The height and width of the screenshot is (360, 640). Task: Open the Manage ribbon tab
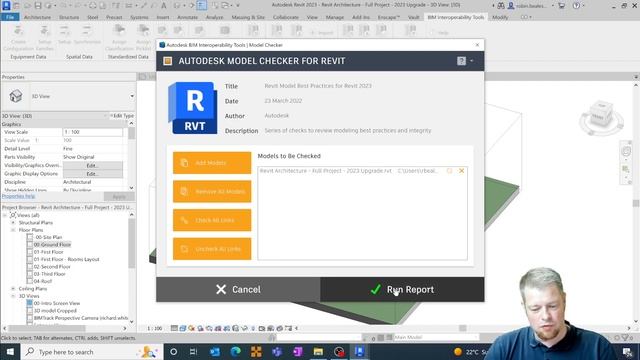335,17
